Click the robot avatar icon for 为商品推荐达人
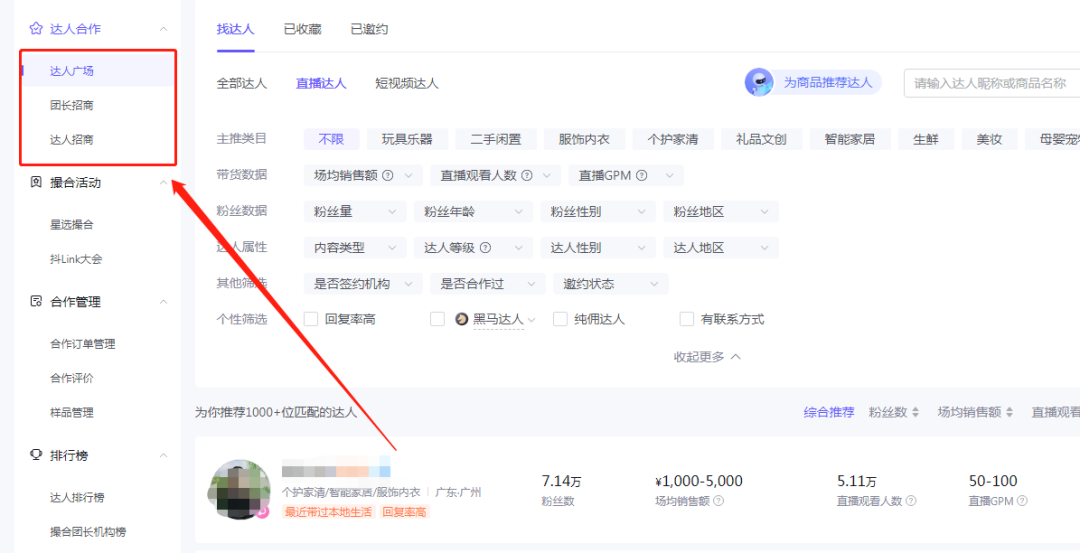 click(759, 83)
